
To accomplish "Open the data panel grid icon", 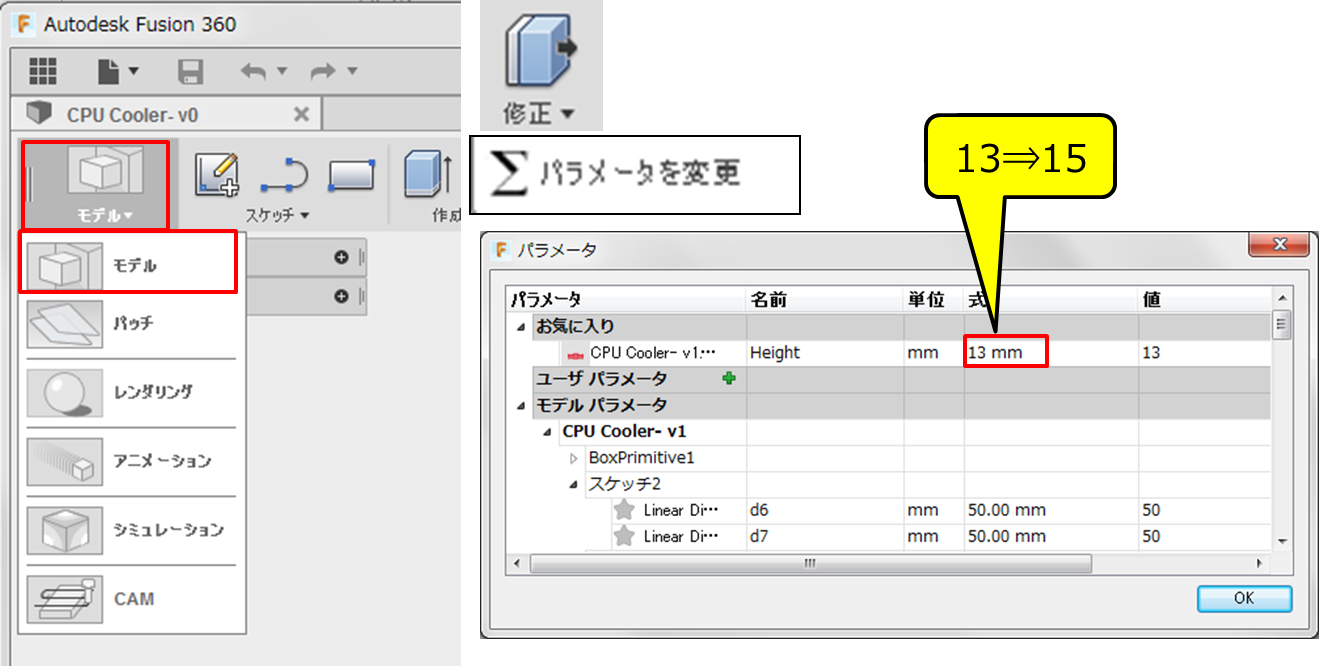I will [x=42, y=71].
